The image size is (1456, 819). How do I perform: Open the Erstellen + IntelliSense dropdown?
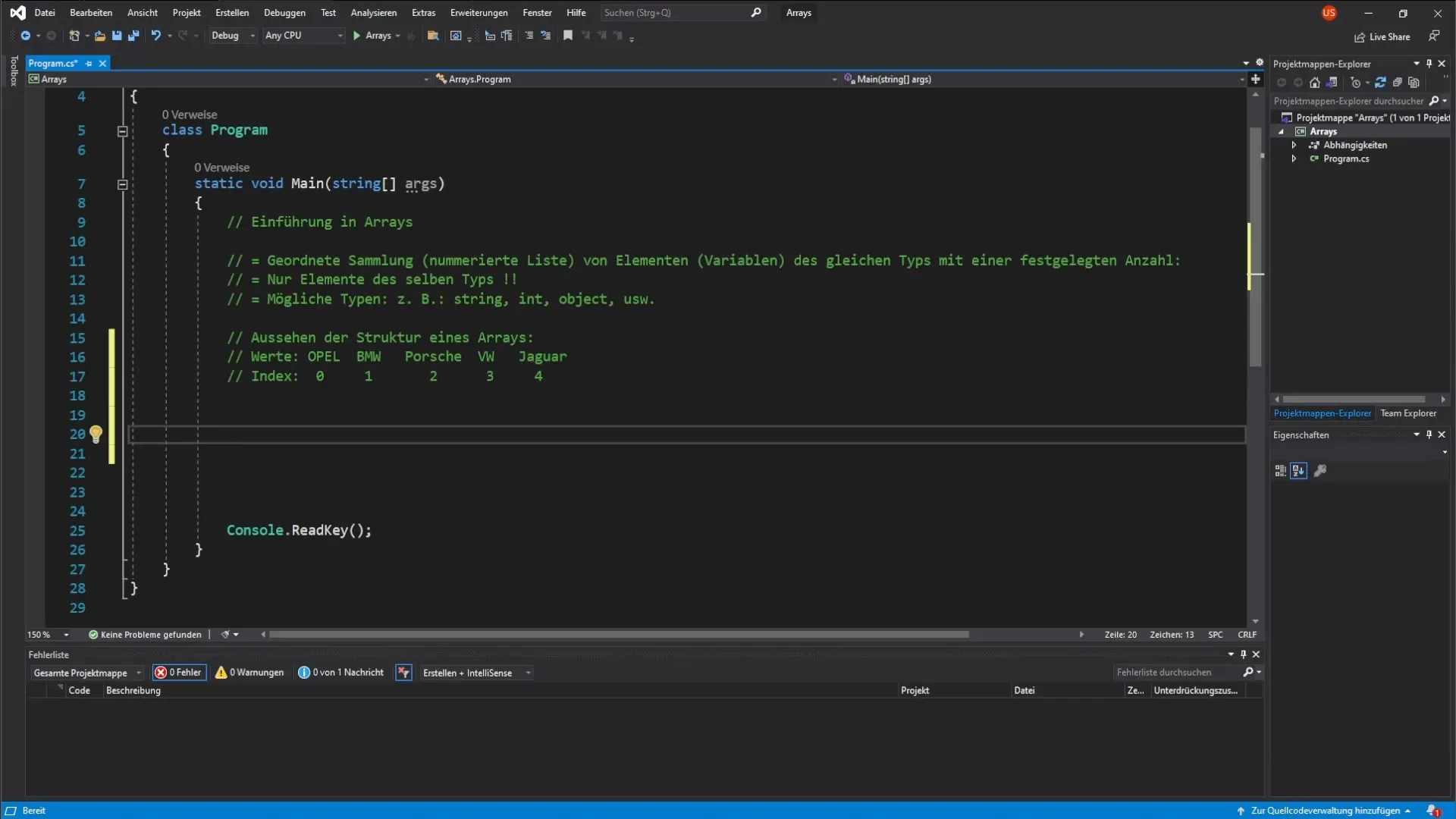(476, 673)
